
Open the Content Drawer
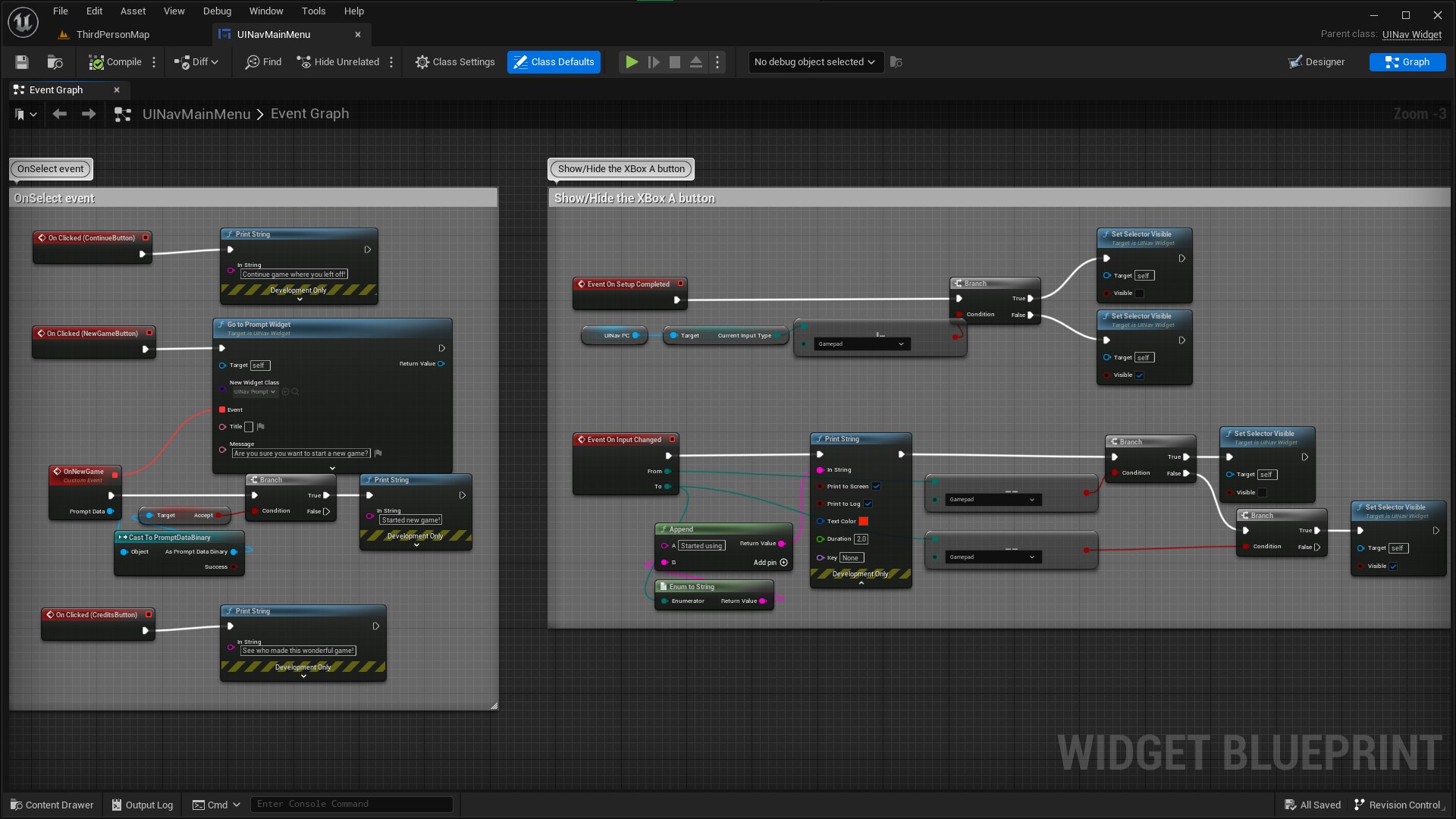click(51, 805)
